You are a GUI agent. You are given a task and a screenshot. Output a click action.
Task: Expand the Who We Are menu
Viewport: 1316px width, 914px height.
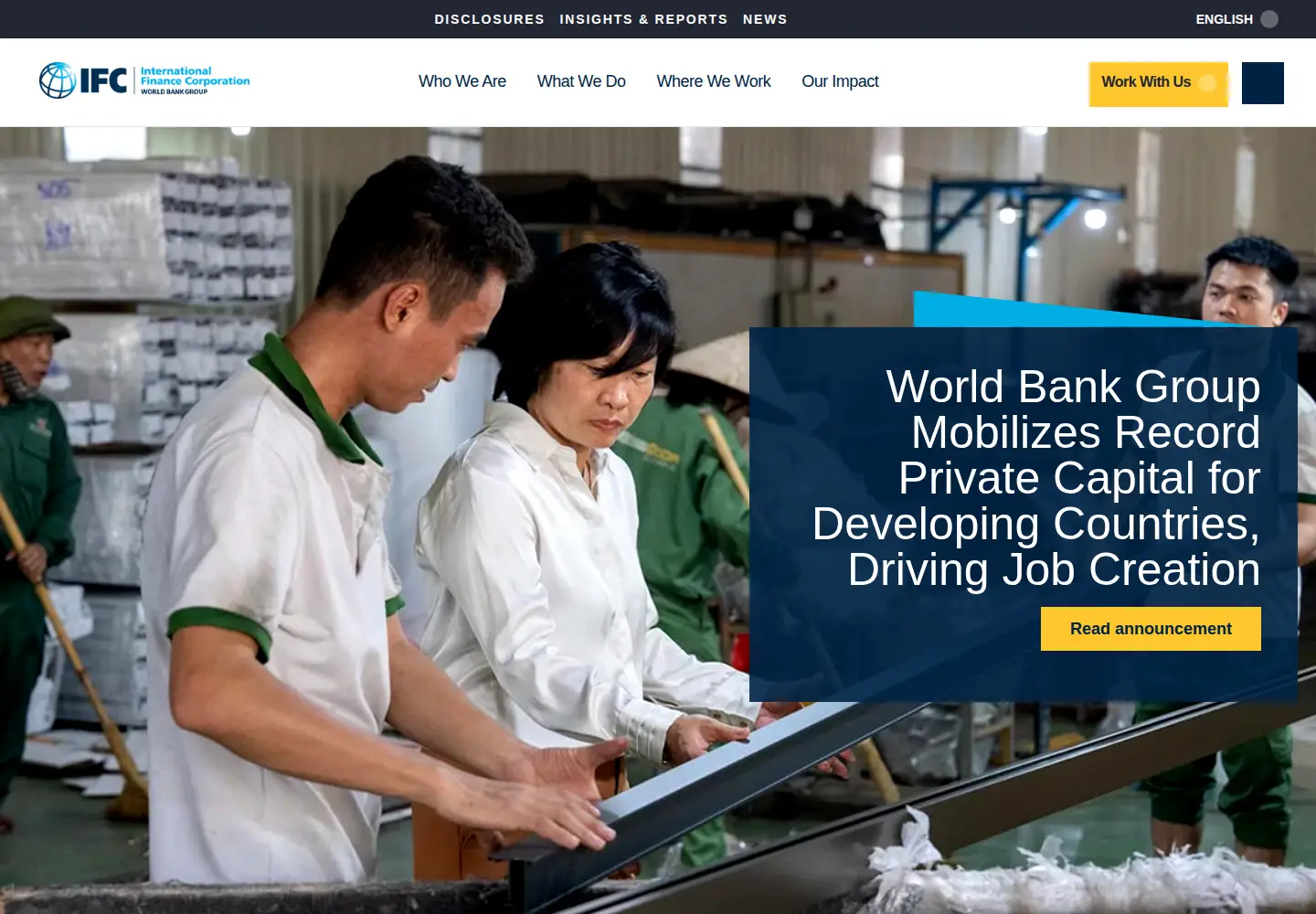point(462,81)
